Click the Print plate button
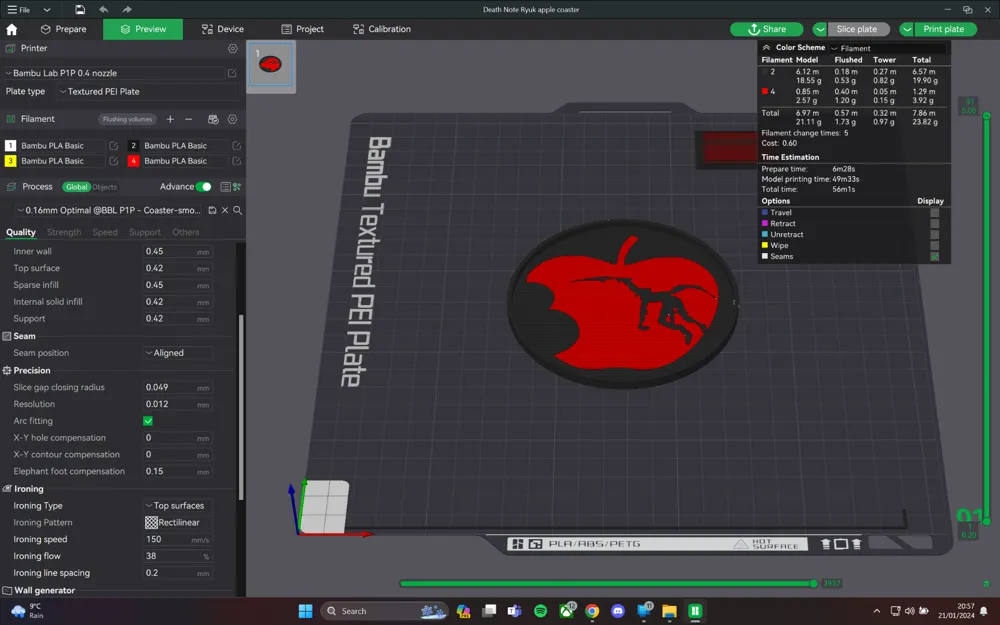Viewport: 1000px width, 625px height. click(943, 29)
